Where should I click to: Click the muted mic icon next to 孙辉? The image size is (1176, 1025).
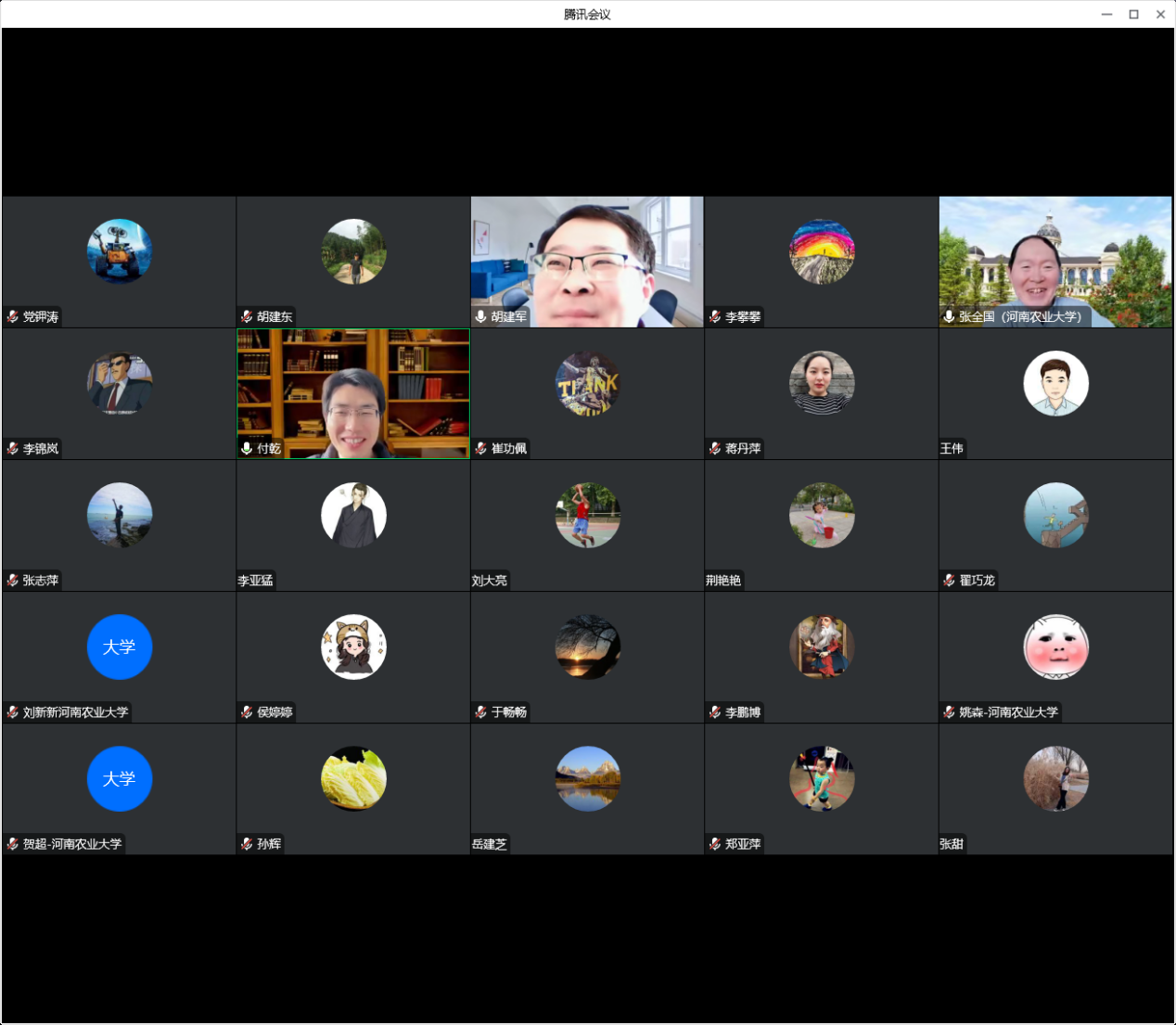(x=247, y=844)
